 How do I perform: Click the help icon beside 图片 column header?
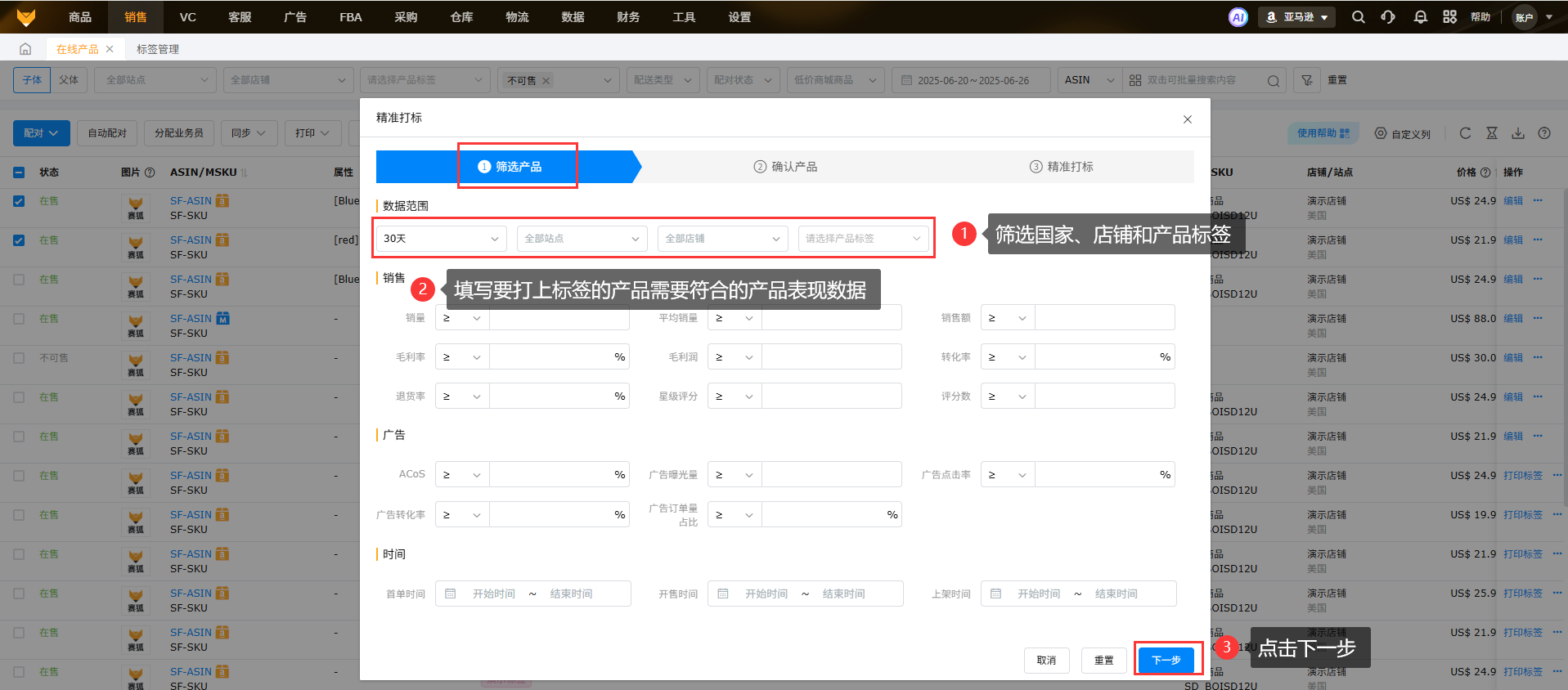150,172
